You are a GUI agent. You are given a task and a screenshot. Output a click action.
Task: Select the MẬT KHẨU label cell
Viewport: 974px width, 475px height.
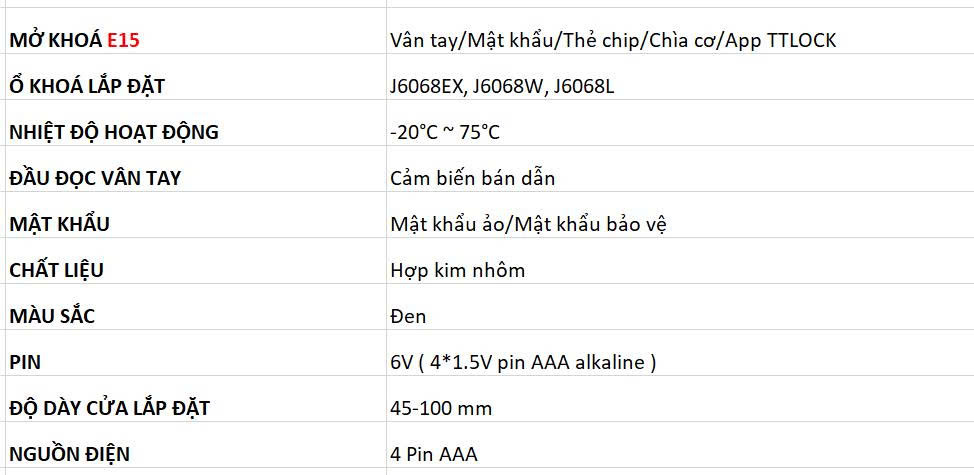(60, 224)
